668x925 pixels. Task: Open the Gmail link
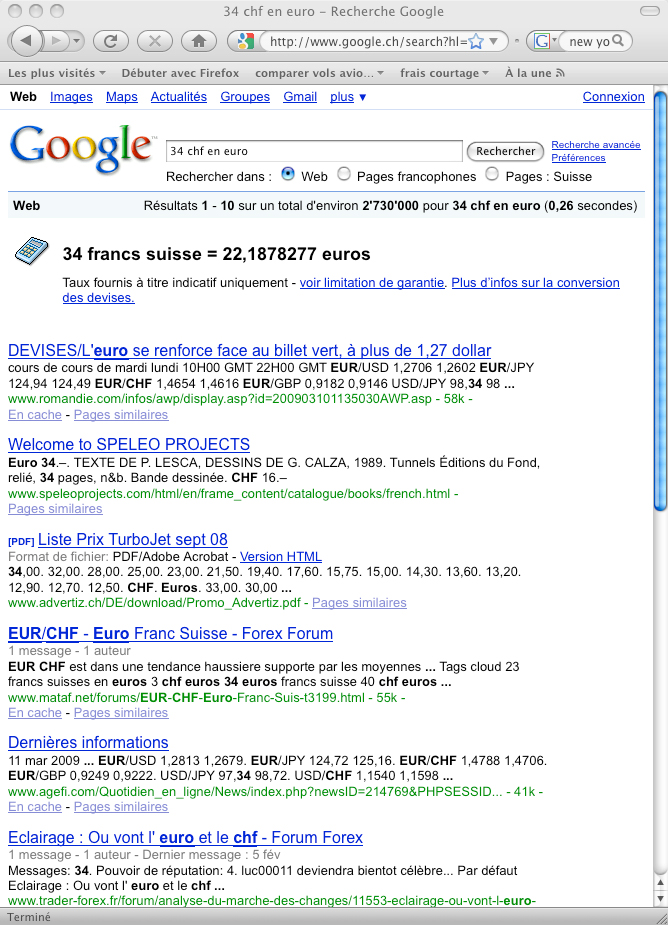(300, 97)
